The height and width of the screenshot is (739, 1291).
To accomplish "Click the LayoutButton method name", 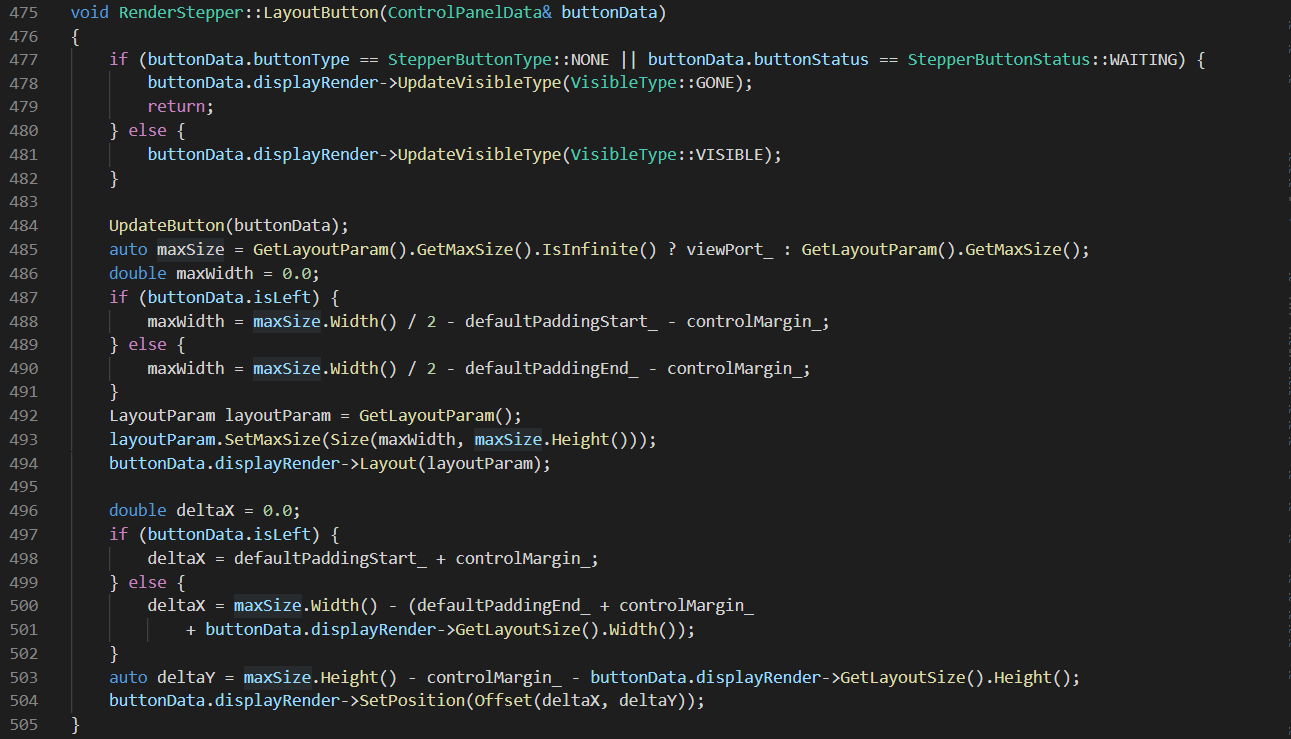I will pyautogui.click(x=321, y=13).
